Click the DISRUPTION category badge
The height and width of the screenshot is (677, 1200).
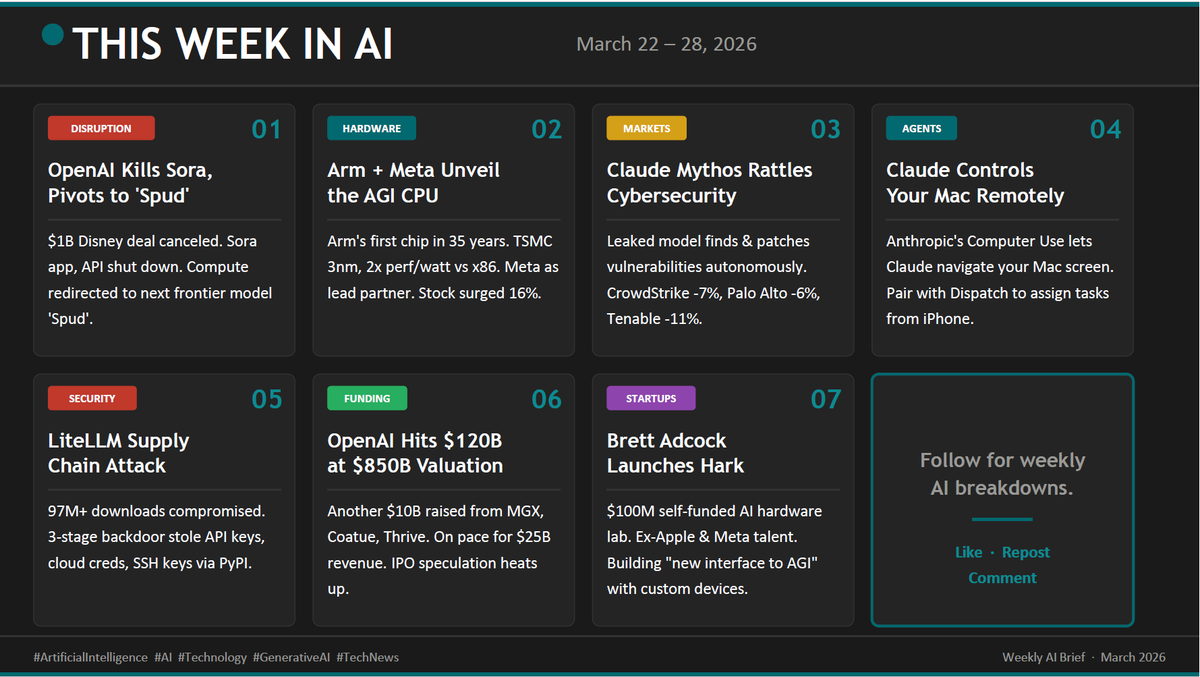[x=101, y=128]
